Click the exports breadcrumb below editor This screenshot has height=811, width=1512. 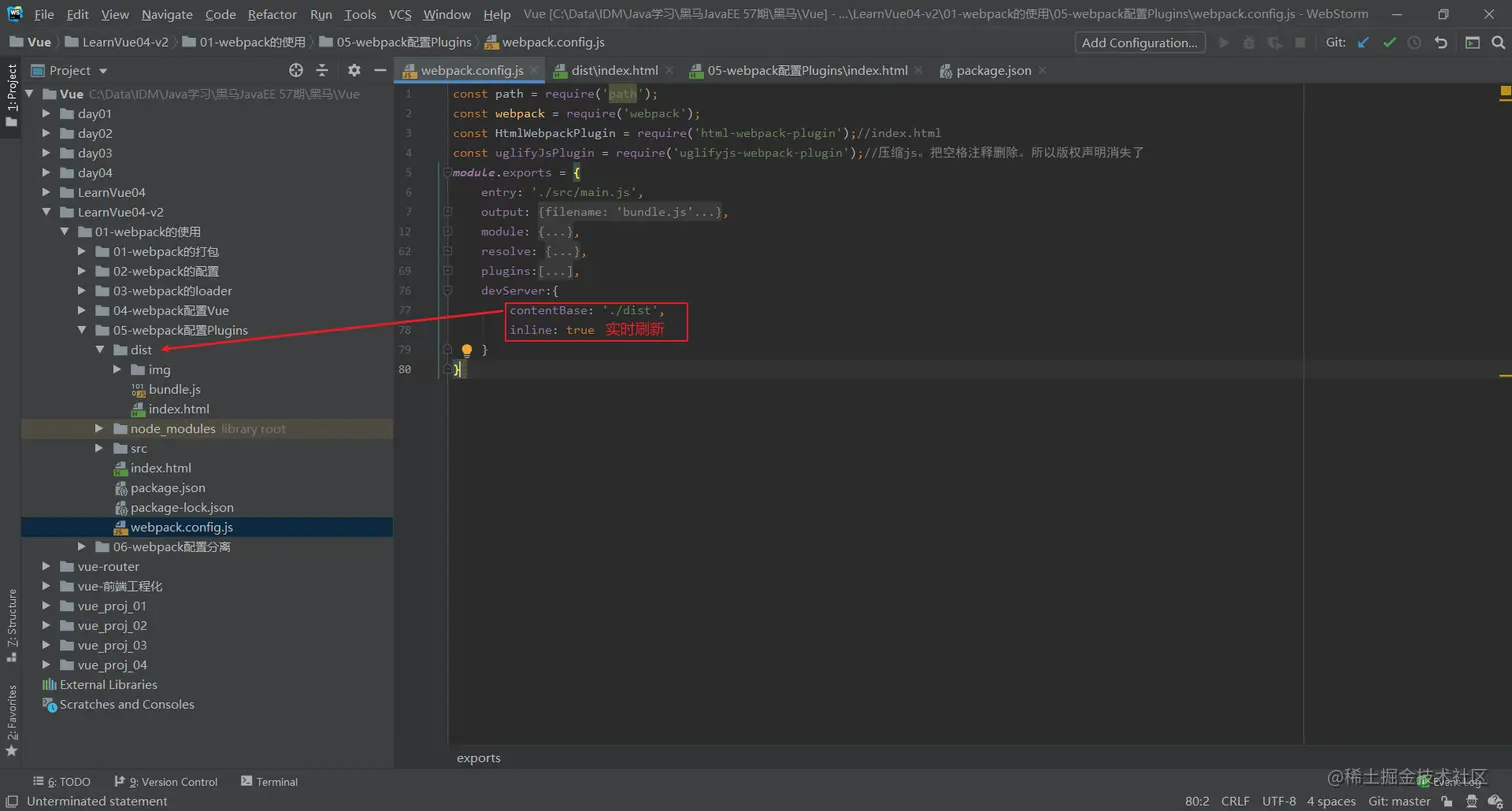pyautogui.click(x=479, y=758)
